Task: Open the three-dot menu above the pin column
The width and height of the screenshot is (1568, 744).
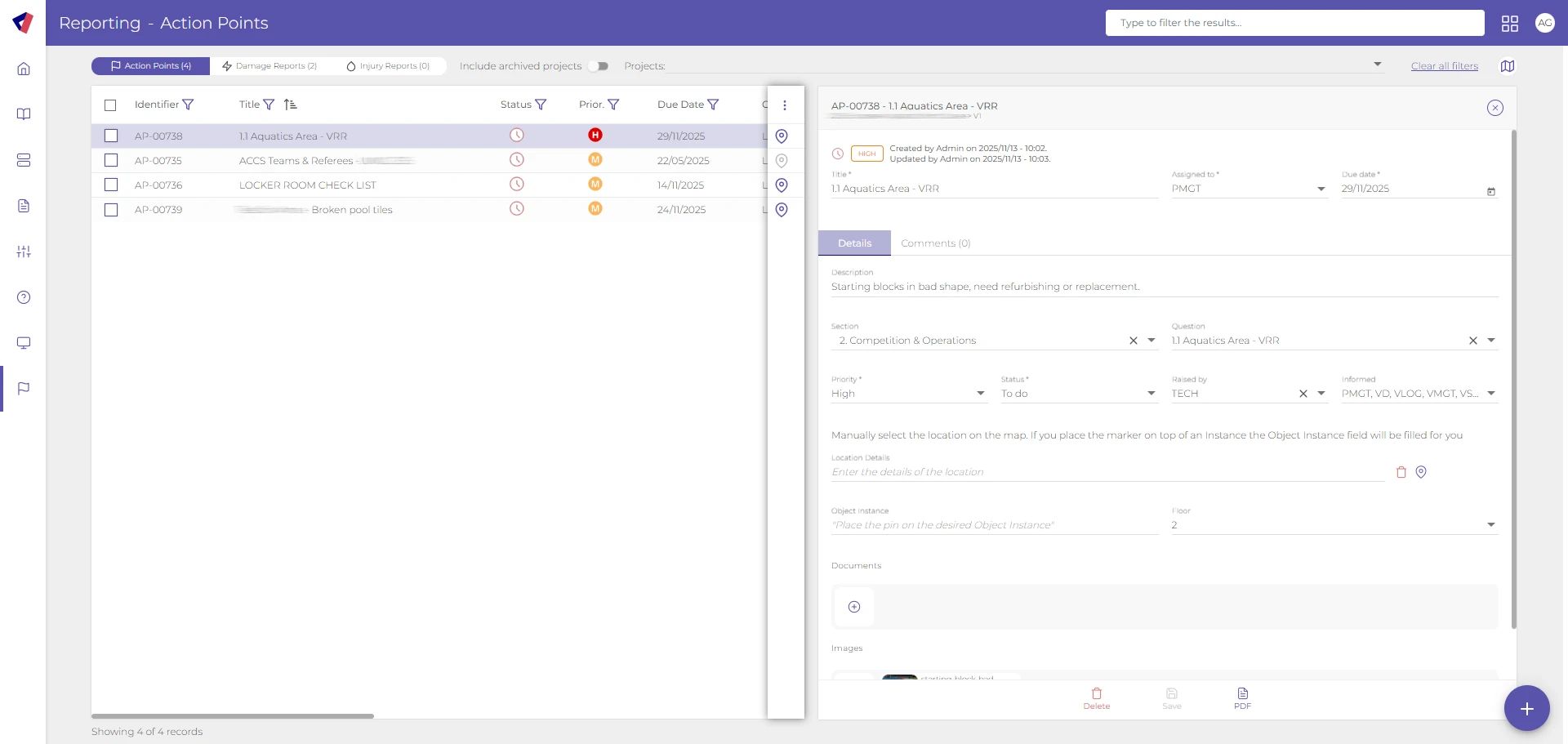Action: (x=785, y=105)
